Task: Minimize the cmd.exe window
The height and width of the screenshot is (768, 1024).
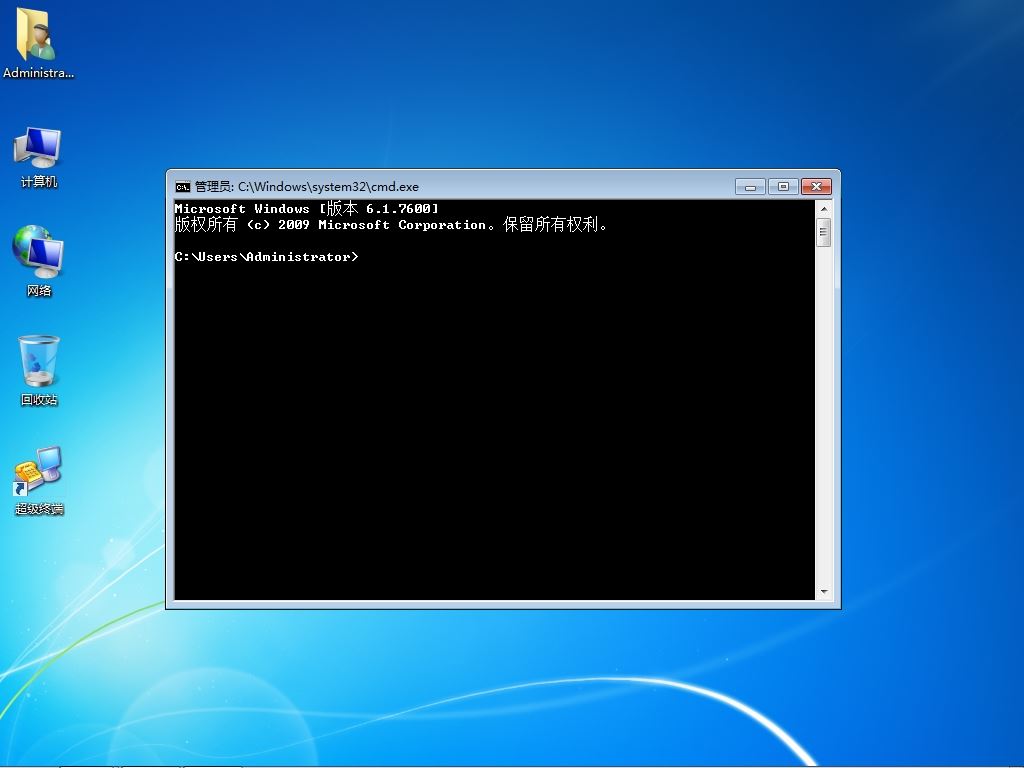Action: pyautogui.click(x=750, y=187)
